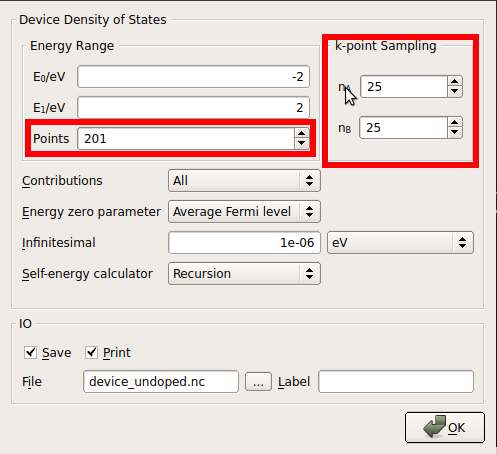
Task: Click the E1/eV input field
Action: pyautogui.click(x=193, y=108)
